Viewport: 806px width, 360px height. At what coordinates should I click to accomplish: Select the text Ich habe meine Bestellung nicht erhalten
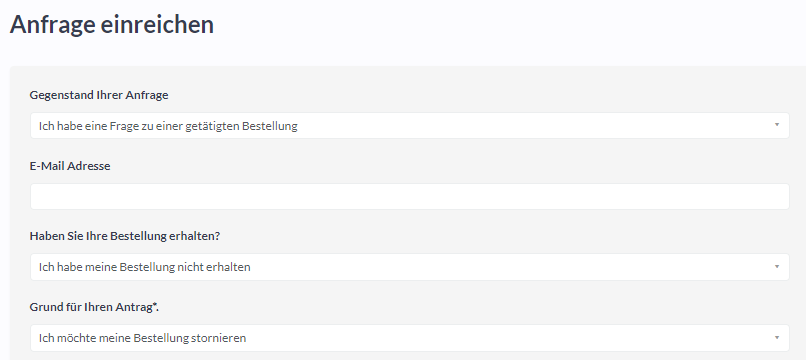click(144, 267)
